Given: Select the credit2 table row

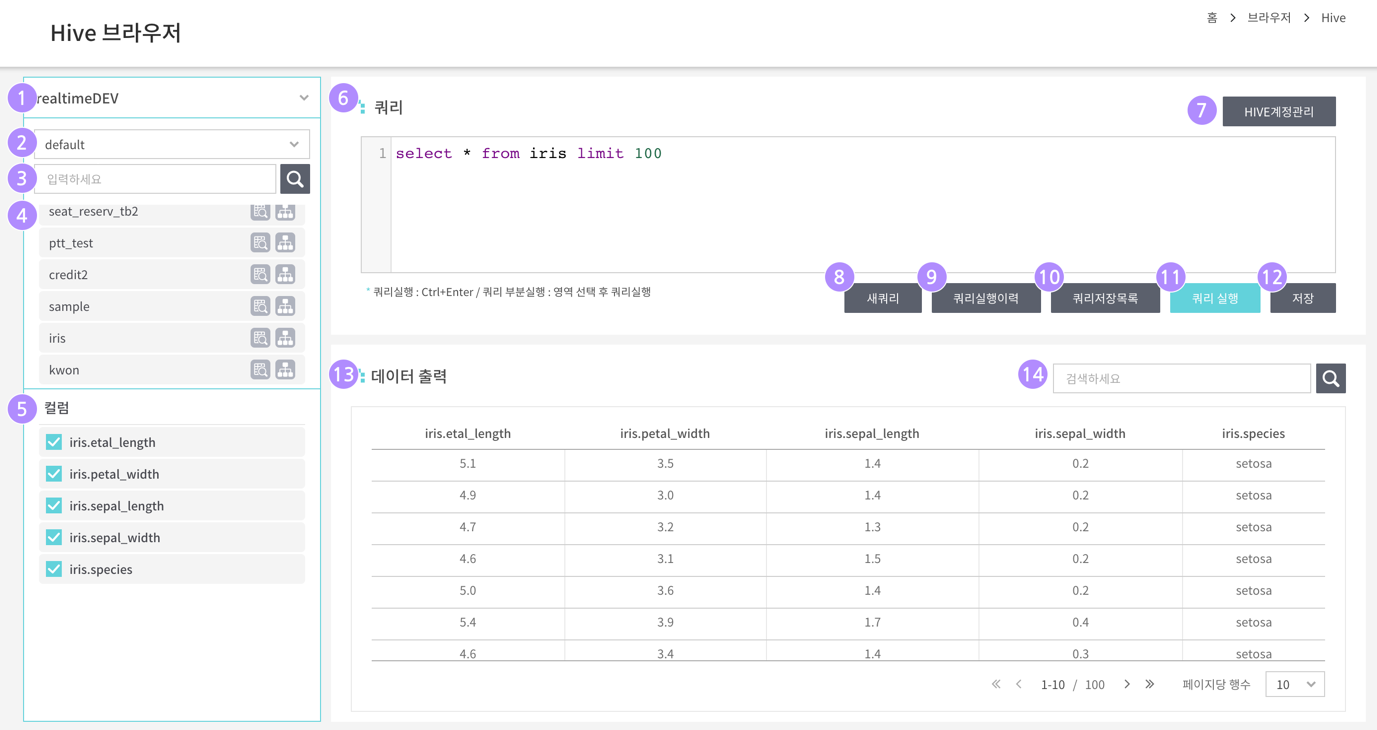Looking at the screenshot, I should point(172,274).
